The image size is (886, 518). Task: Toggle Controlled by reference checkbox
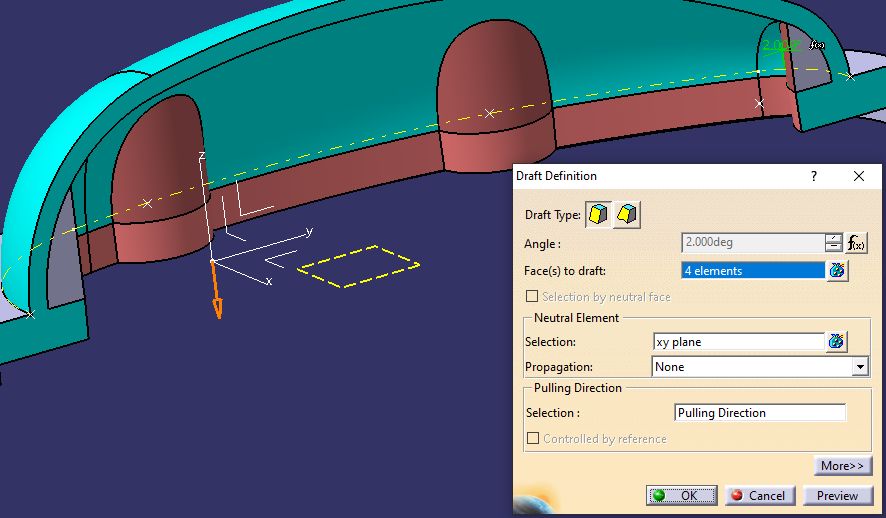coord(533,439)
